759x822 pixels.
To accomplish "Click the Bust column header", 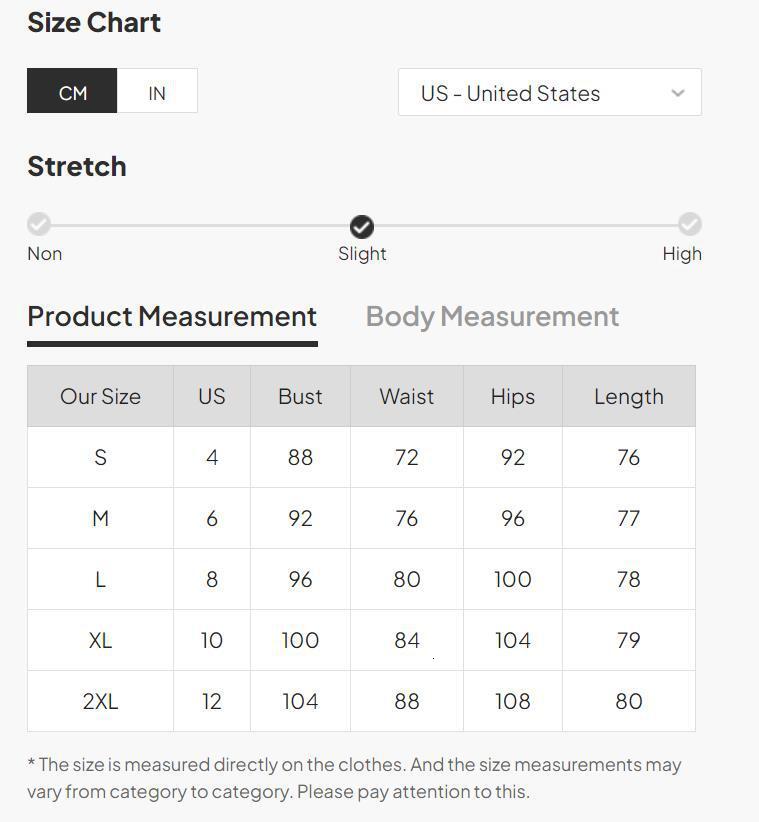I will (300, 397).
